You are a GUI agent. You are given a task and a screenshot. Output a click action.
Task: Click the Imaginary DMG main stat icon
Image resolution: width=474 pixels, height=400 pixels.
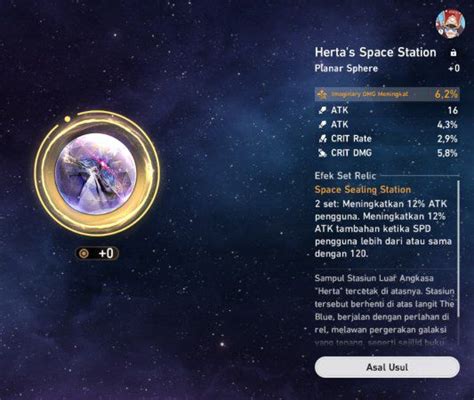point(322,94)
